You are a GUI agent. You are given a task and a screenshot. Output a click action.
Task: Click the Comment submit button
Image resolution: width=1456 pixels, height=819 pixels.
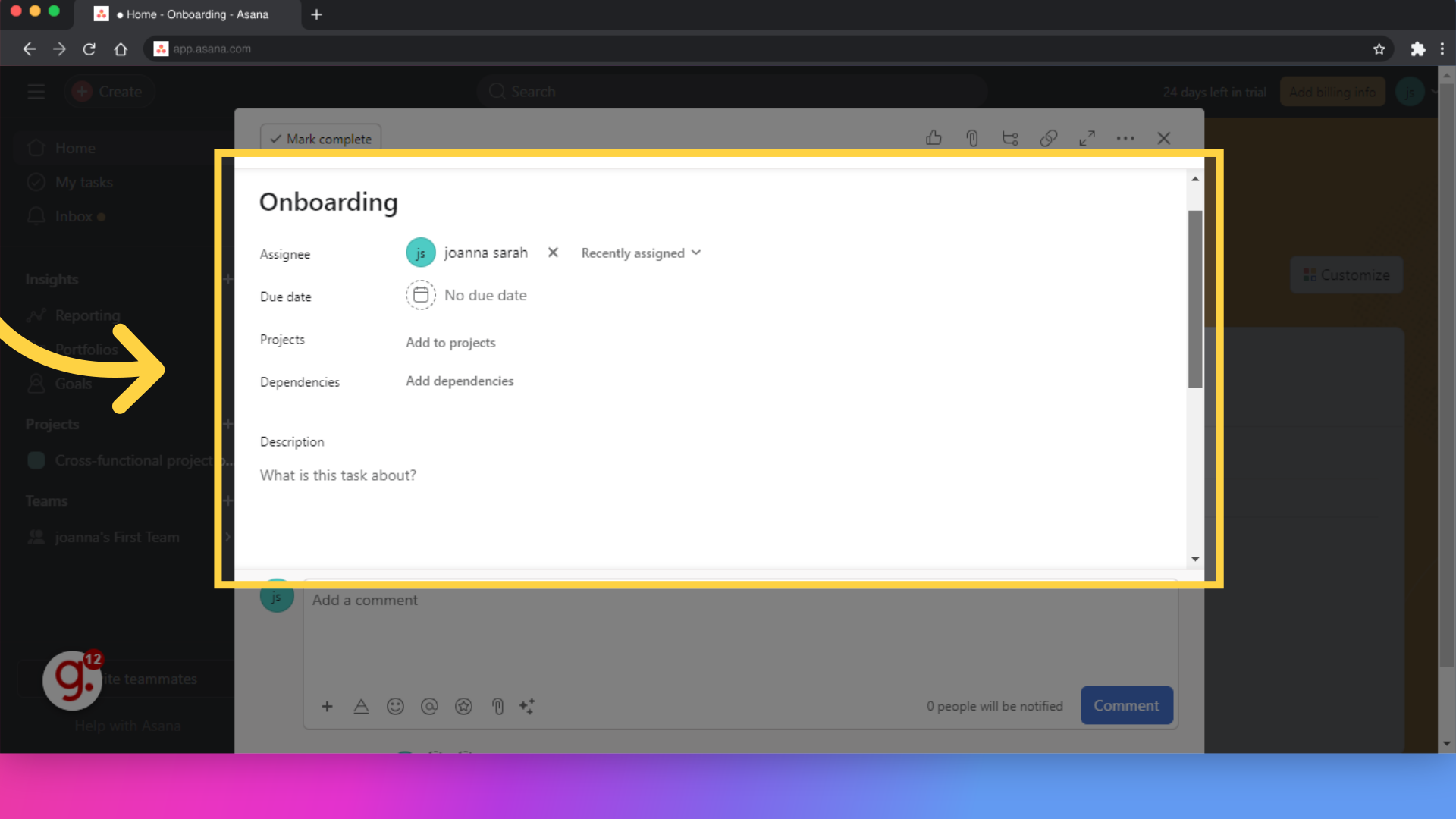pyautogui.click(x=1127, y=705)
